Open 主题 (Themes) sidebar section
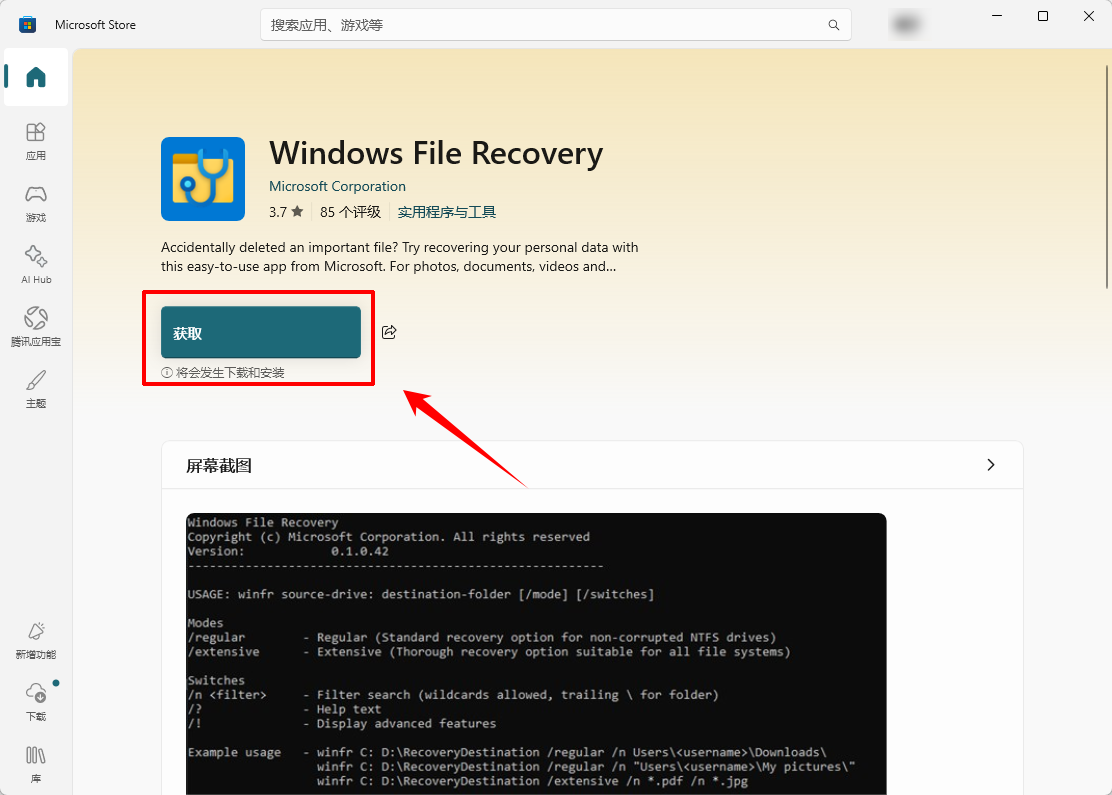 pos(35,389)
